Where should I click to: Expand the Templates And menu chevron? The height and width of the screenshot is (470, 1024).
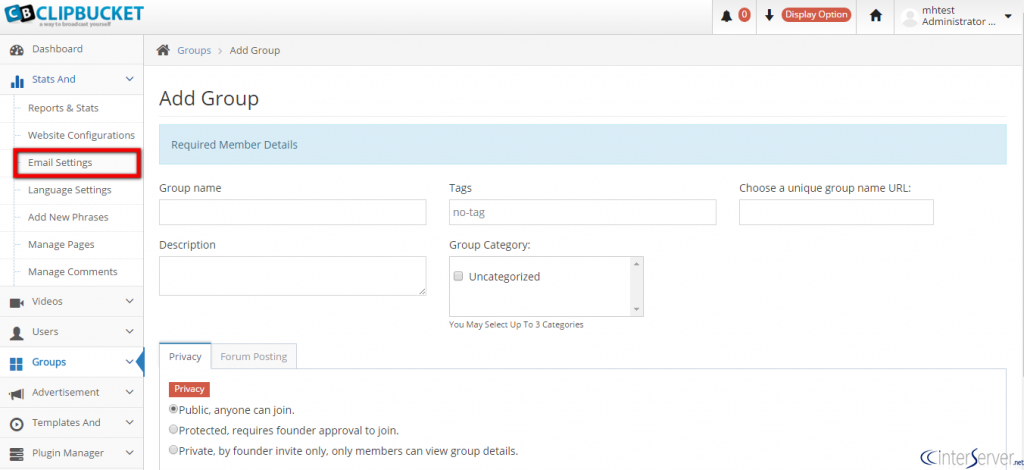coord(129,422)
